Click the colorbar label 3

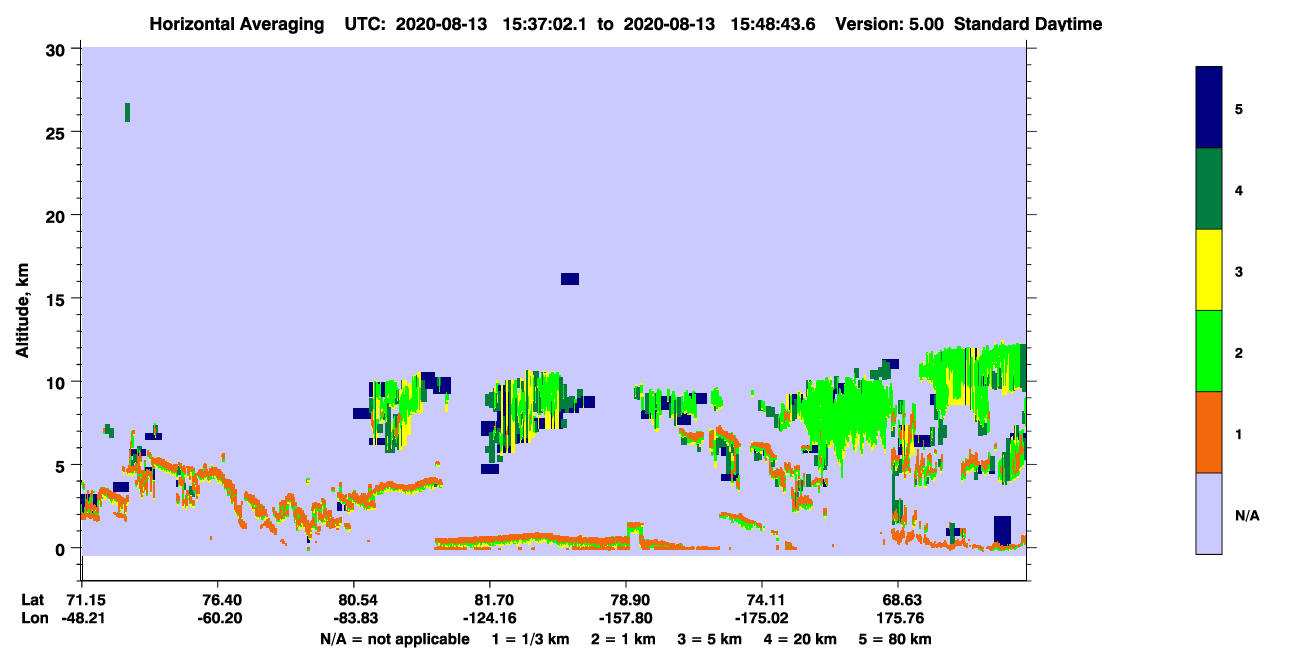[1239, 271]
